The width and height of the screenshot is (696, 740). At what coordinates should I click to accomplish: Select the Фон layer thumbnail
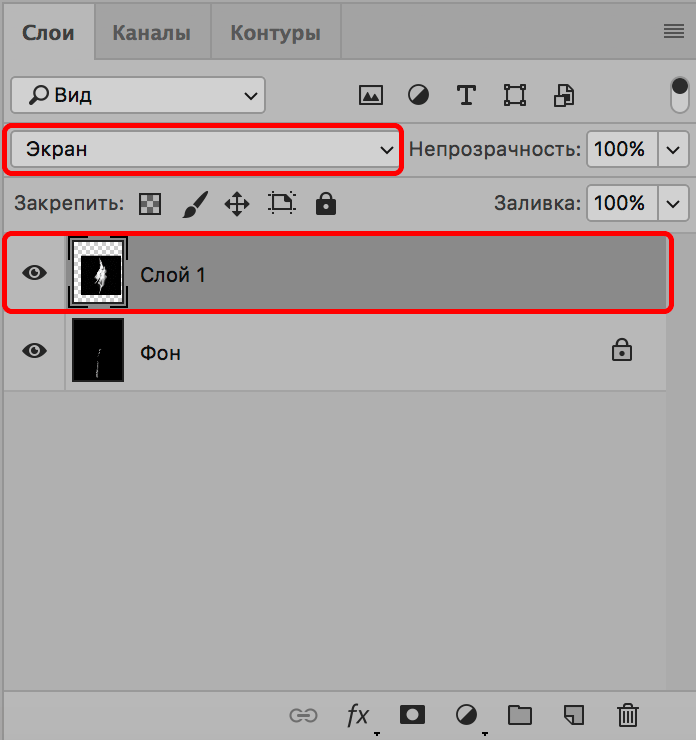98,350
